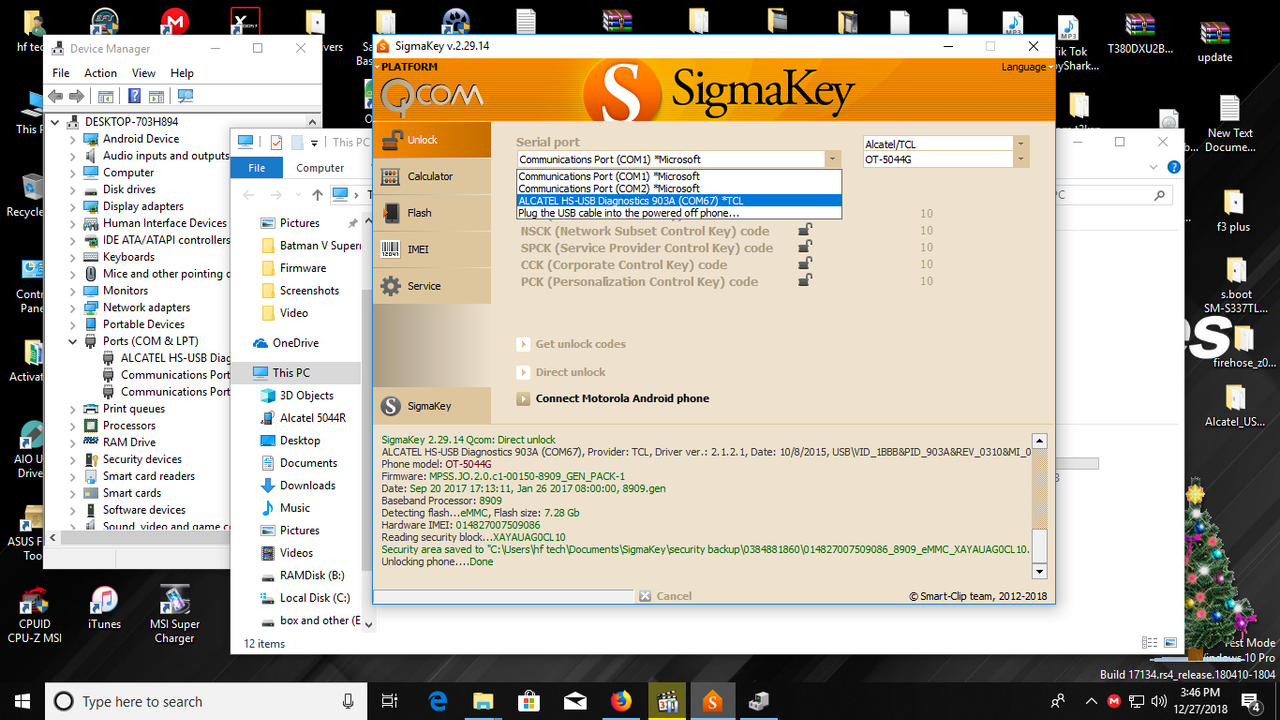Image resolution: width=1280 pixels, height=720 pixels.
Task: Open the File tab in File Explorer
Action: click(257, 168)
